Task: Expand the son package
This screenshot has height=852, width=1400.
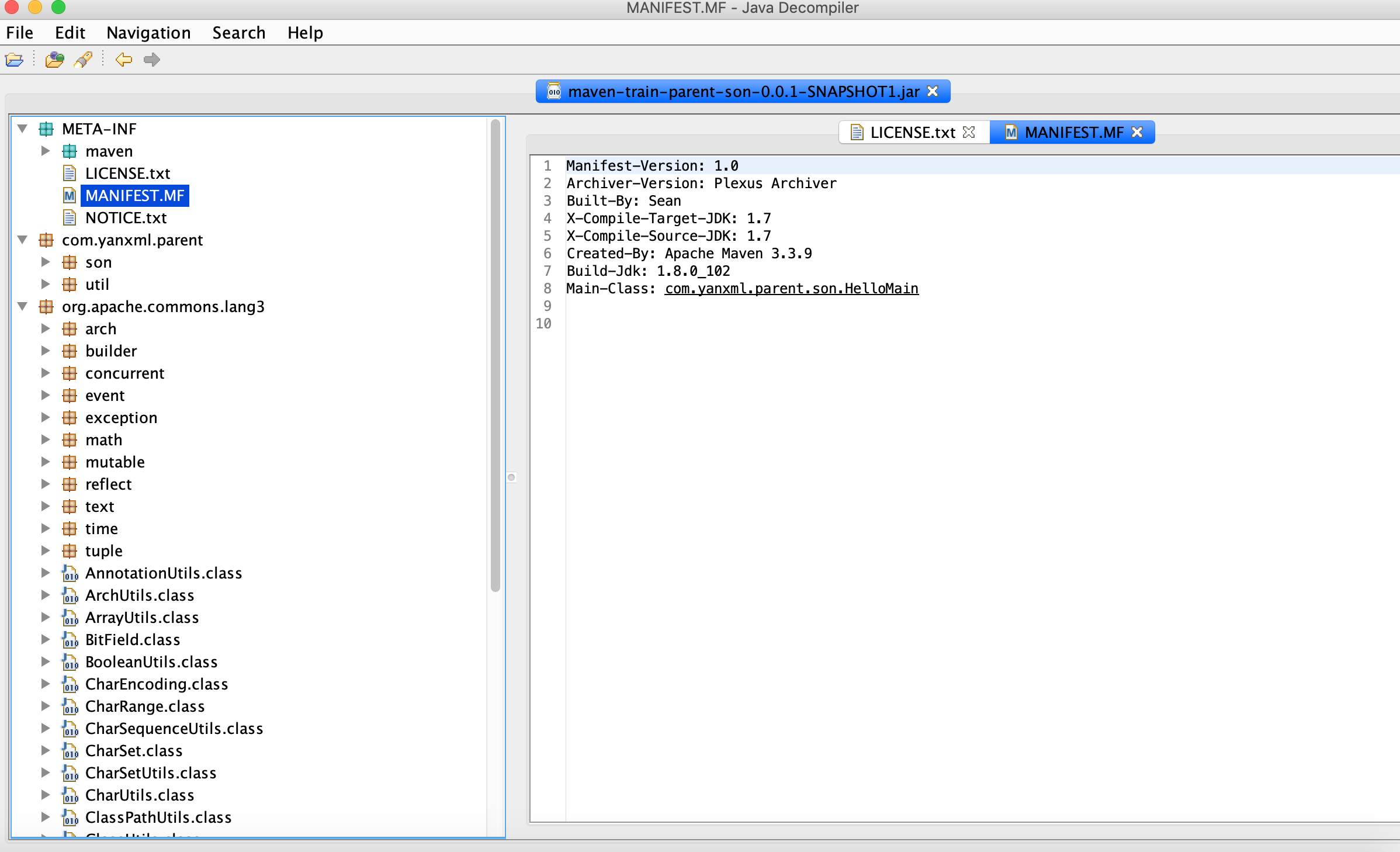Action: pyautogui.click(x=46, y=262)
